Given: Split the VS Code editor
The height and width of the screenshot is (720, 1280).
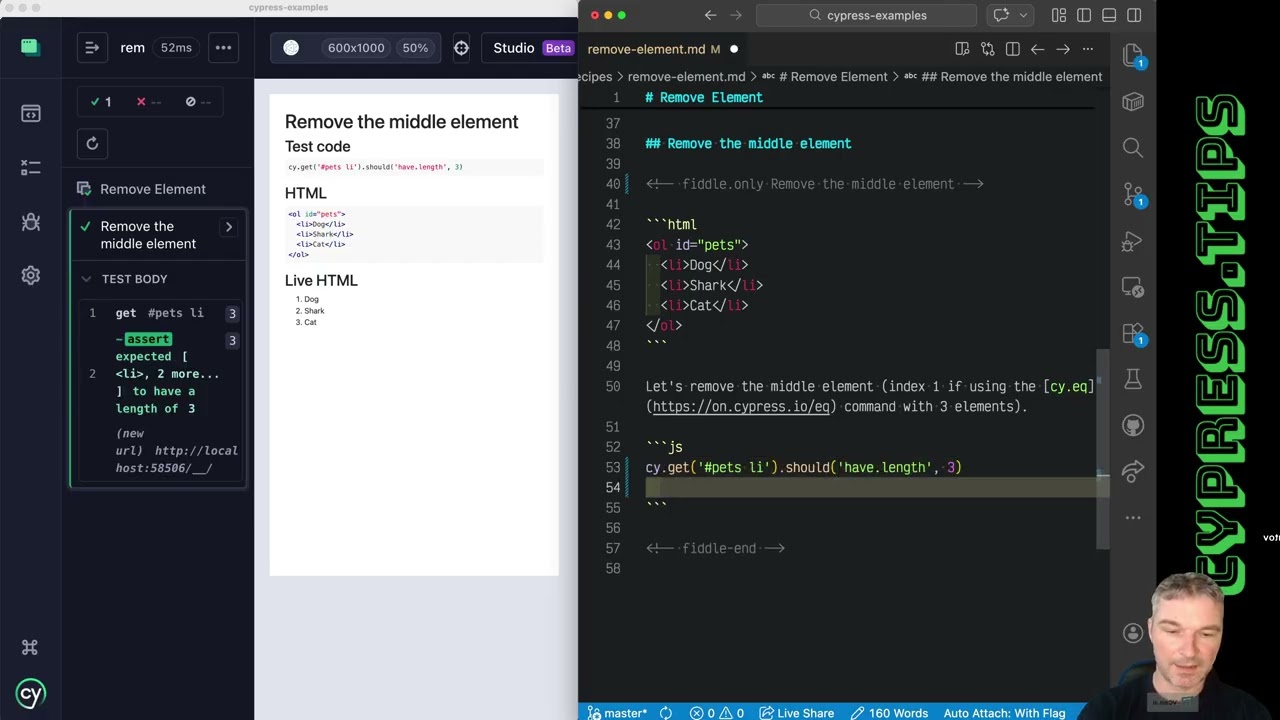Looking at the screenshot, I should point(1012,49).
